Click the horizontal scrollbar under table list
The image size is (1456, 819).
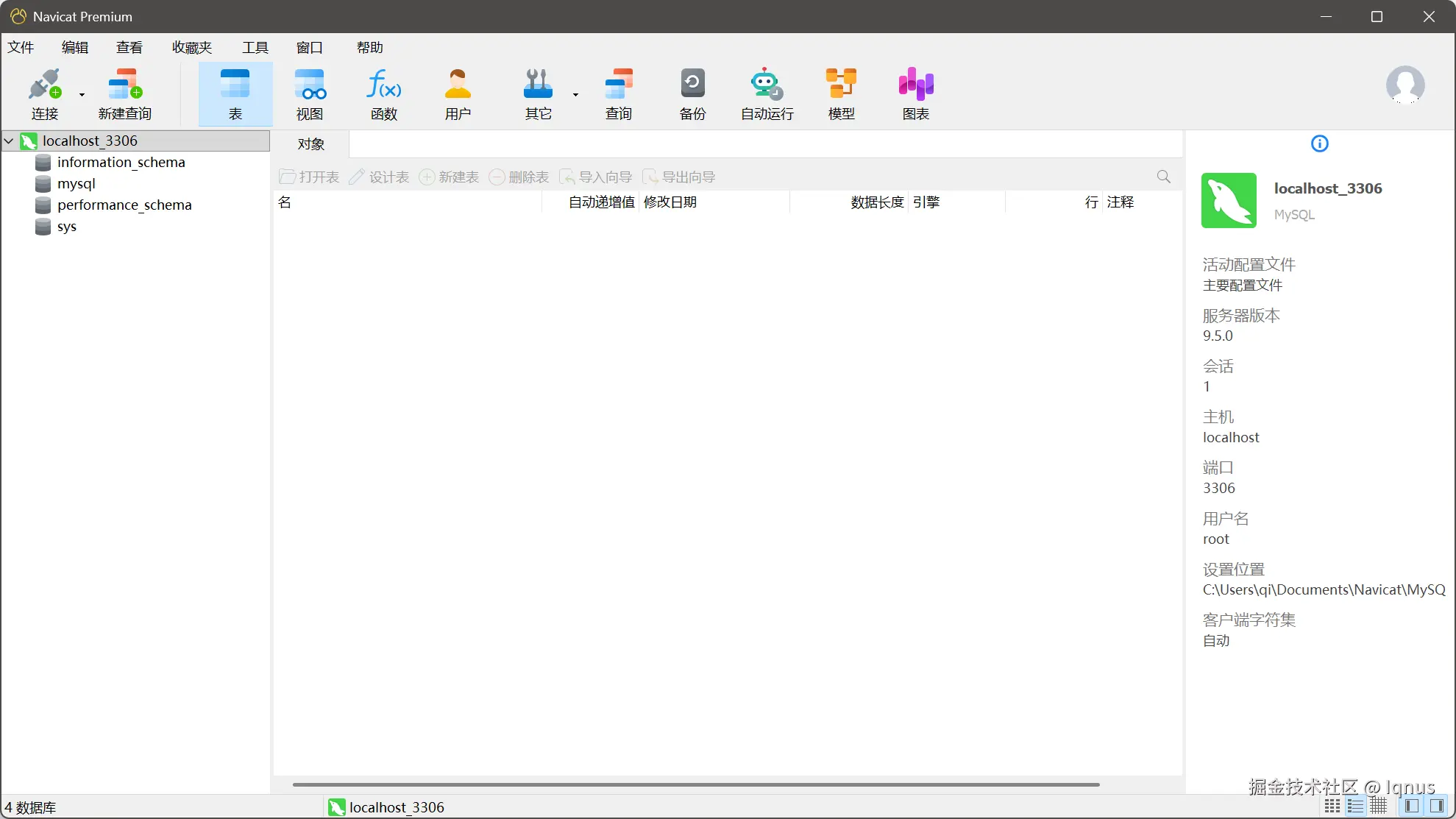click(695, 784)
